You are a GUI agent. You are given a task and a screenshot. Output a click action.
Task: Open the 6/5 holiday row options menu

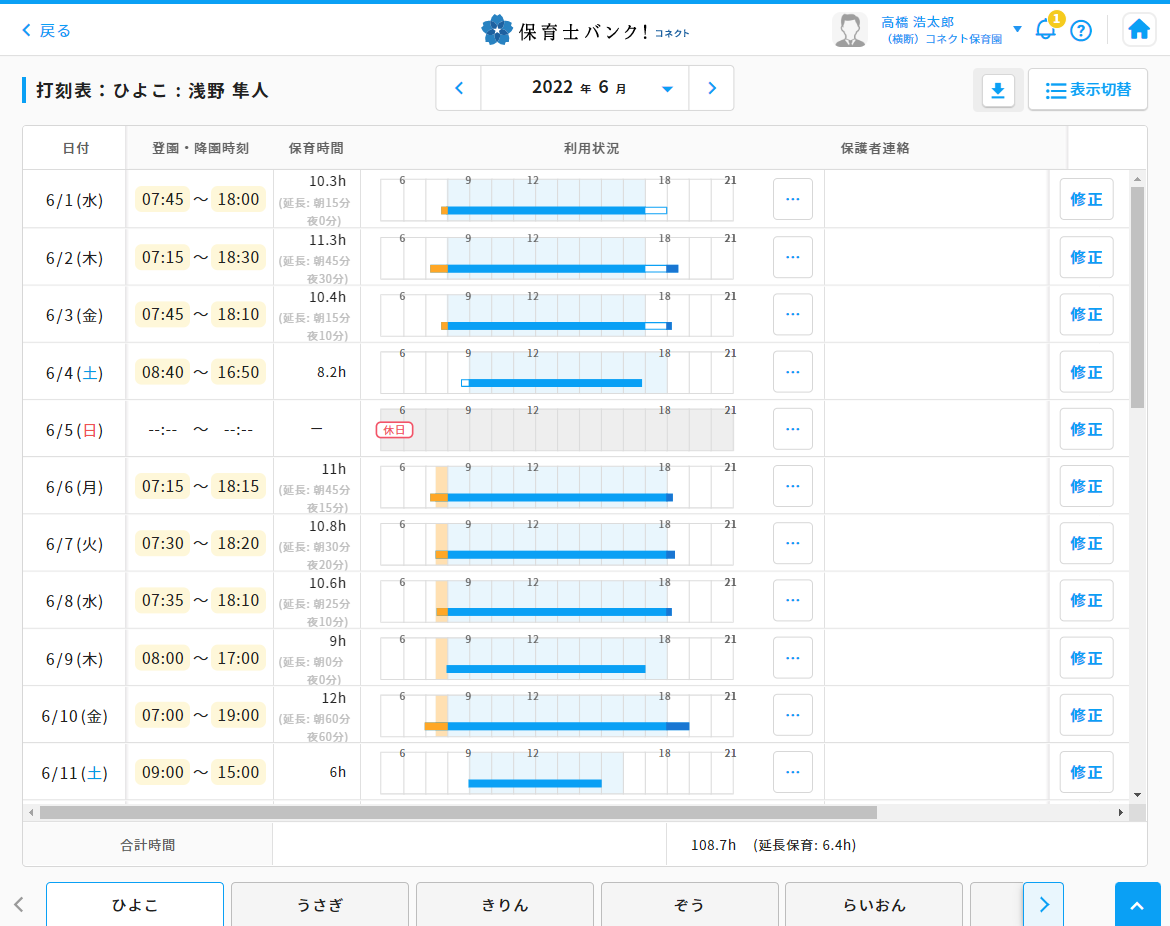point(792,429)
